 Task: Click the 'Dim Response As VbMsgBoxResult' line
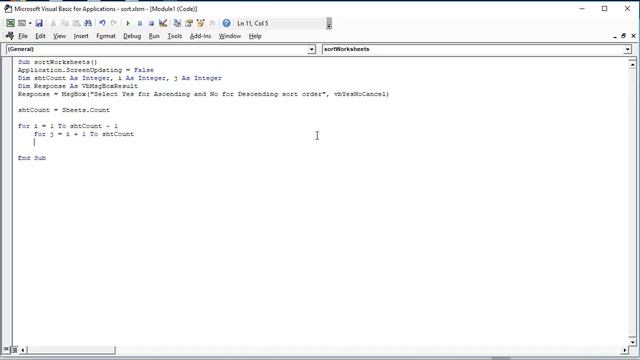[x=78, y=86]
